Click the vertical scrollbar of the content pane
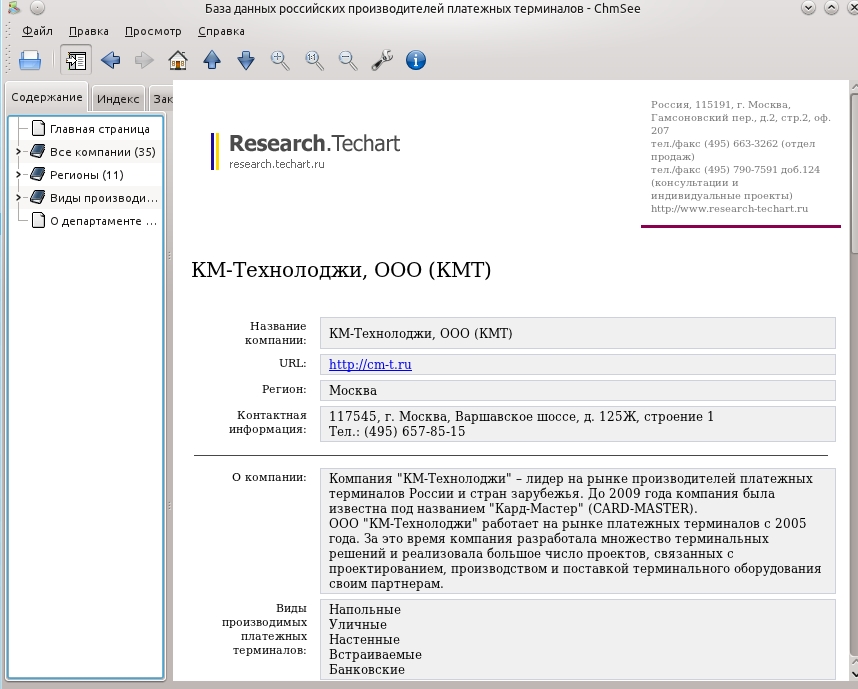The image size is (858, 689). coord(854,171)
